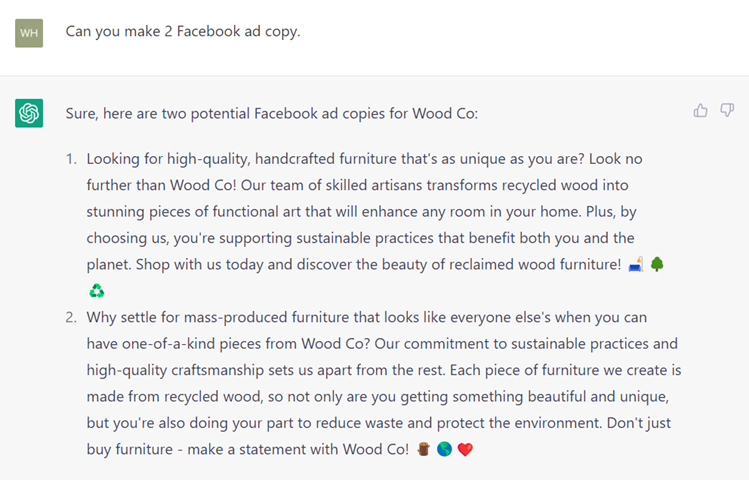Viewport: 749px width, 480px height.
Task: Click the "Sure, here are two potential" intro line
Action: coord(271,113)
